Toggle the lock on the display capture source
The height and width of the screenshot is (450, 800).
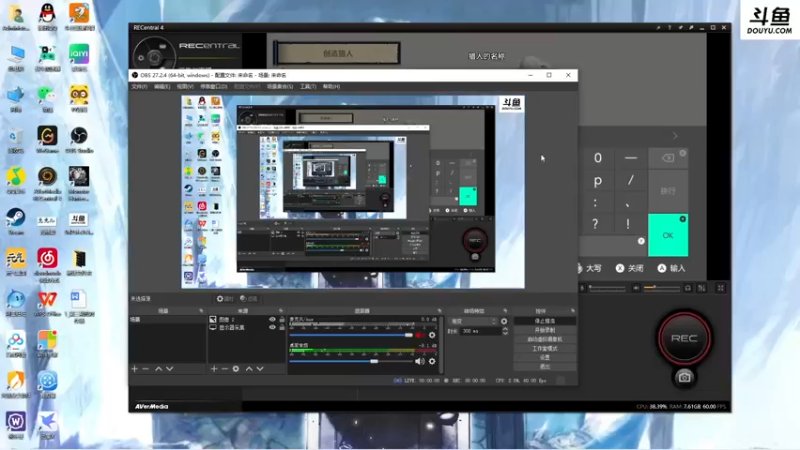(282, 327)
